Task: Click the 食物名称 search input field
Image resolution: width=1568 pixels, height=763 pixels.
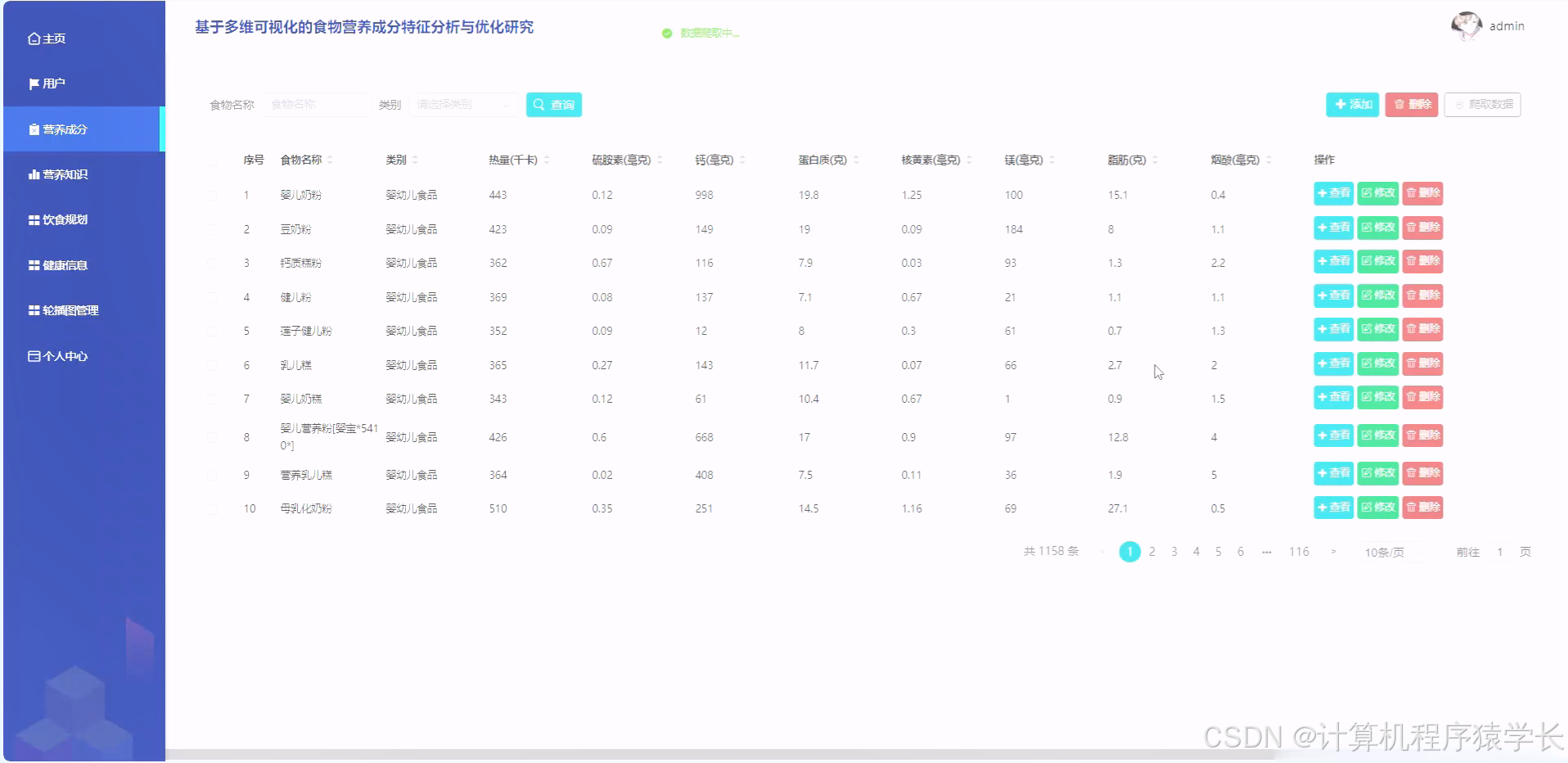Action: click(x=317, y=105)
